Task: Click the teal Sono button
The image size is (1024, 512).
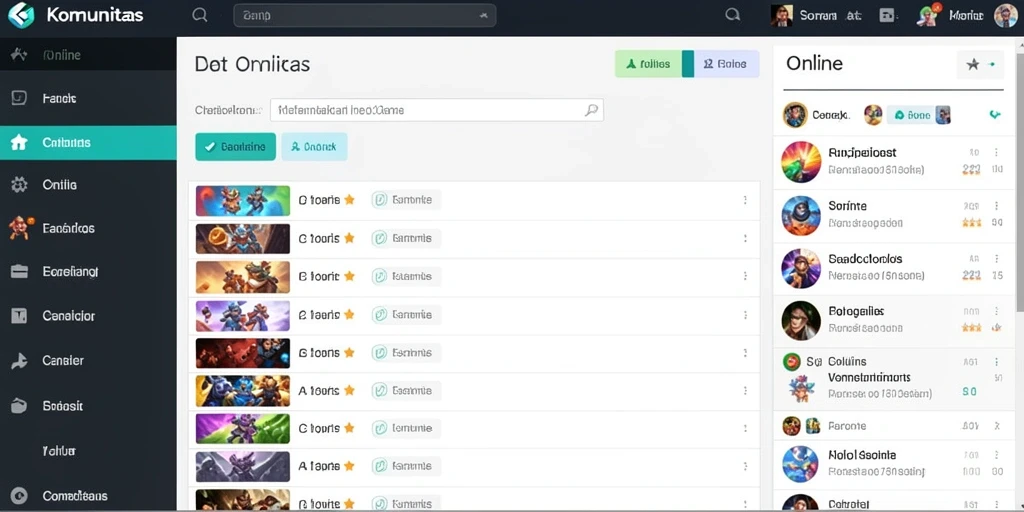Action: click(x=912, y=116)
